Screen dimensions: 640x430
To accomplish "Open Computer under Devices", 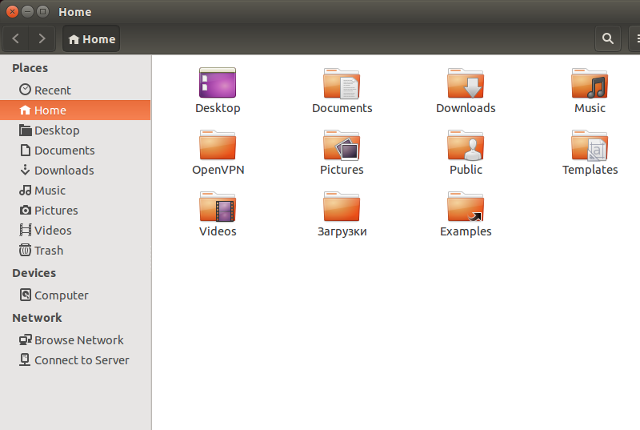I will pos(75,295).
